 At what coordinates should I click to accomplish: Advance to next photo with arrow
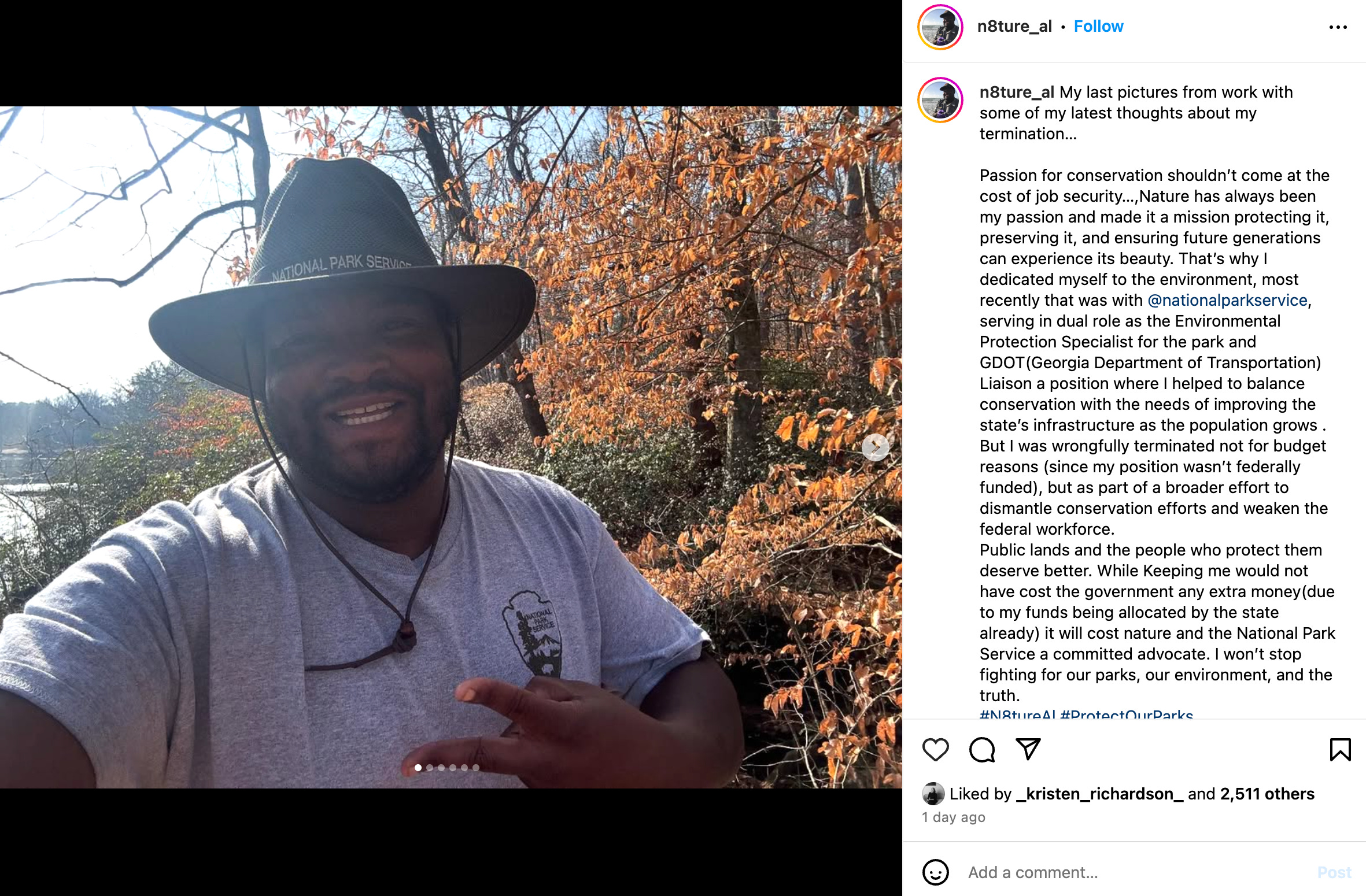click(876, 447)
